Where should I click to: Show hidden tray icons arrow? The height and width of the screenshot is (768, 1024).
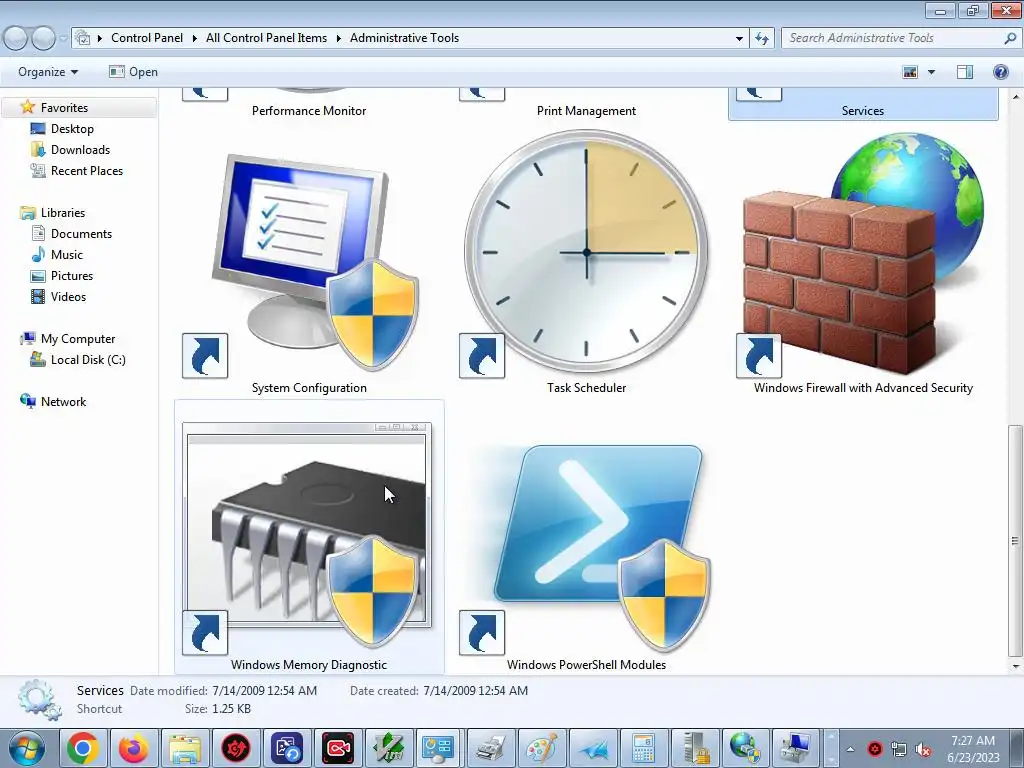click(x=850, y=750)
